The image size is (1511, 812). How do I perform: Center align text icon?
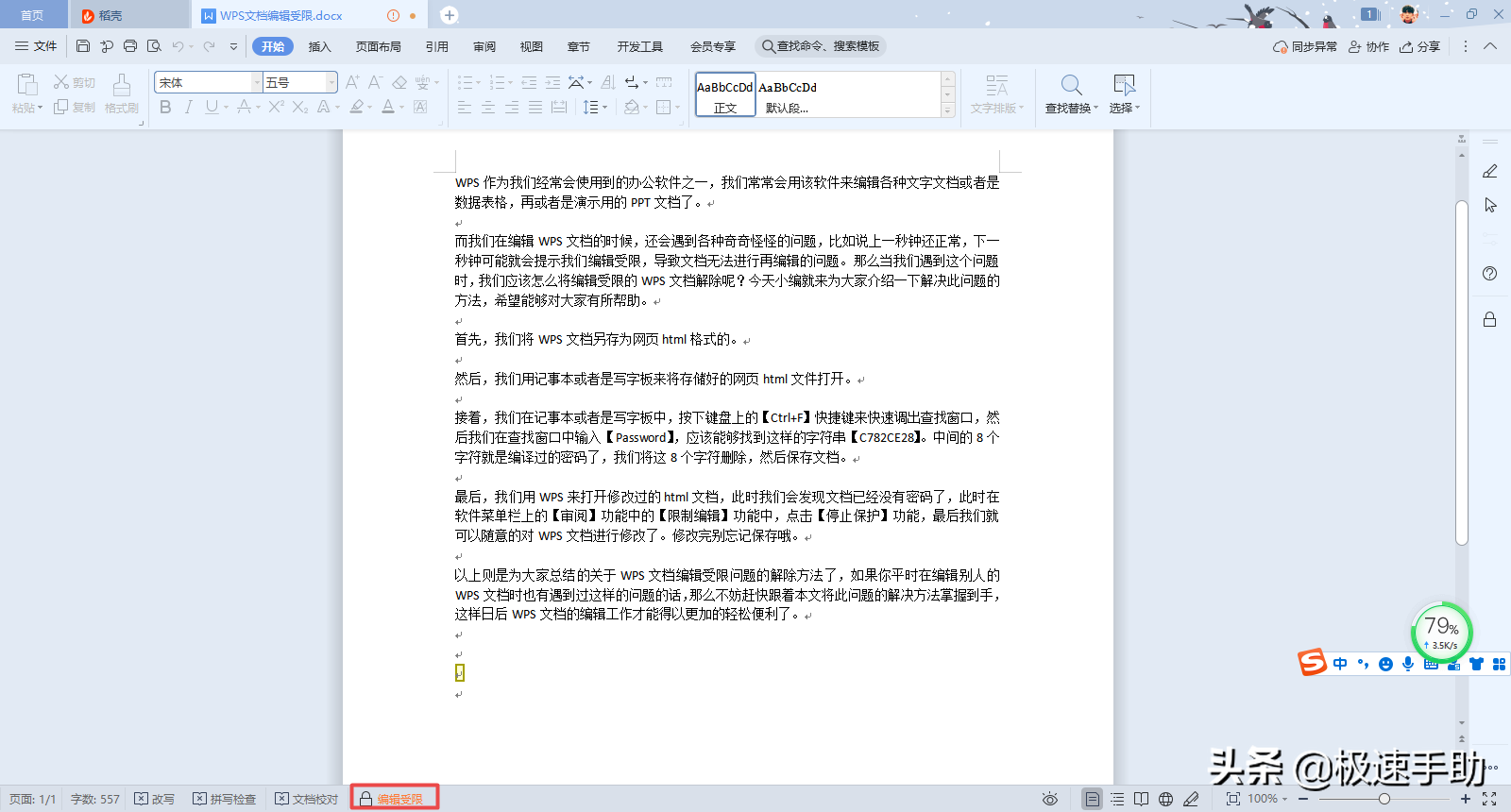488,107
